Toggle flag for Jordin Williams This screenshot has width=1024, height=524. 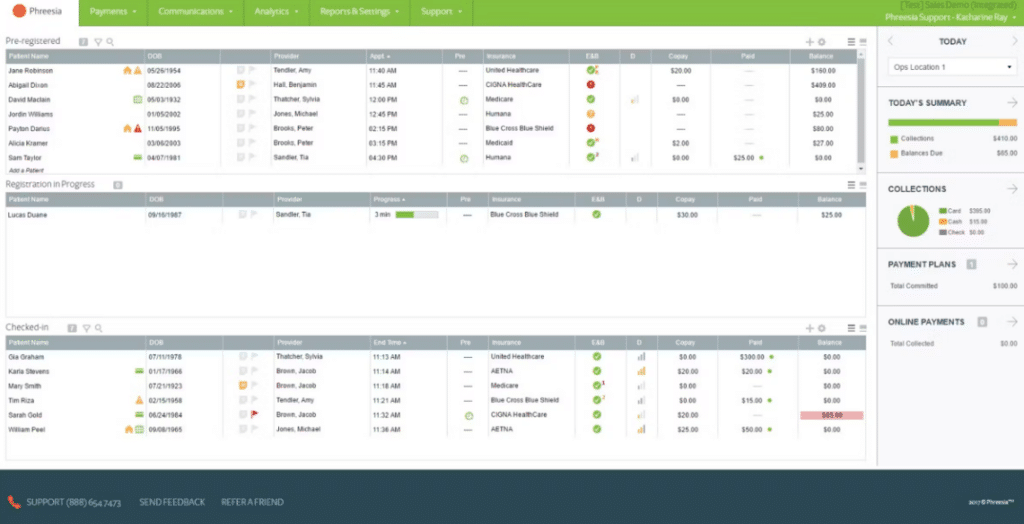point(251,114)
